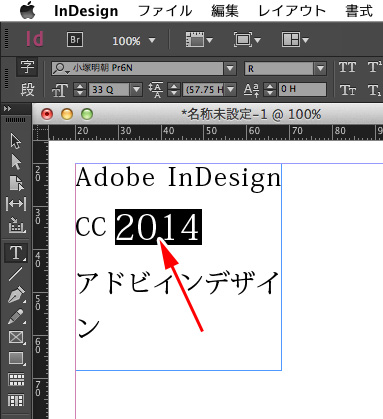383x419 pixels.
Task: Select the Type tool
Action: (16, 253)
